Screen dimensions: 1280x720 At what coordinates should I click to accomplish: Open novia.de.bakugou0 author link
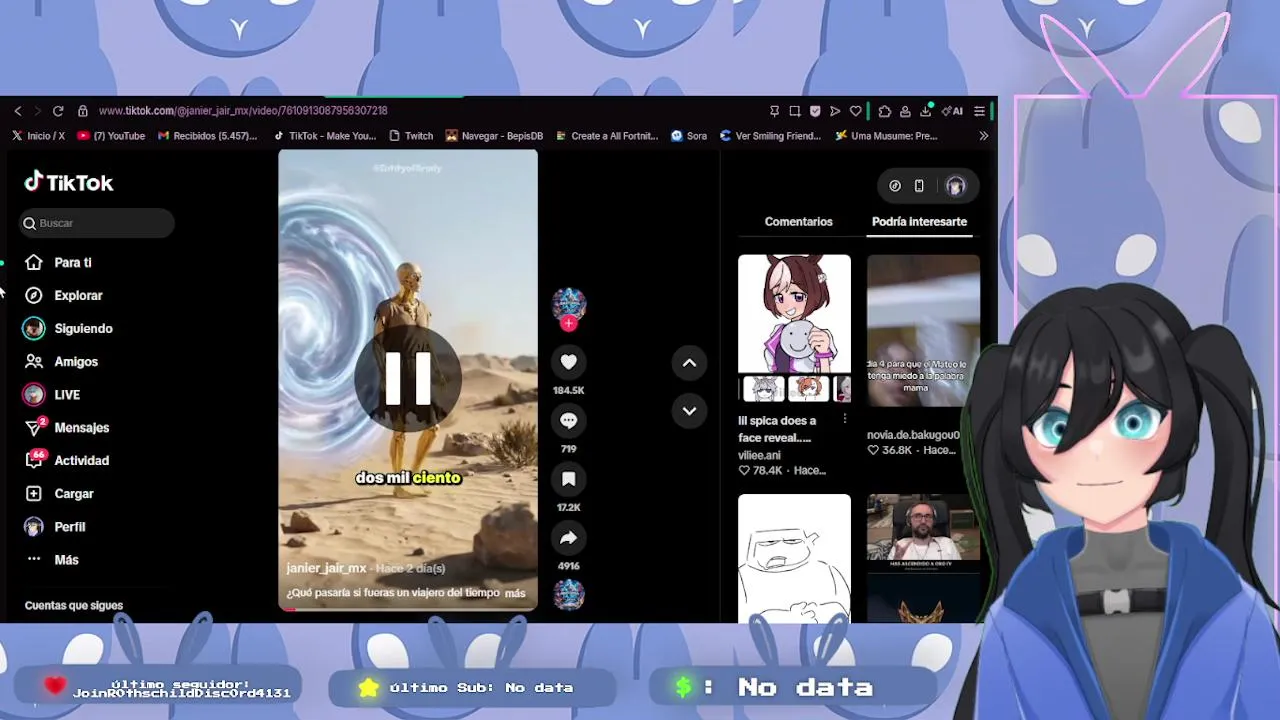click(x=913, y=435)
